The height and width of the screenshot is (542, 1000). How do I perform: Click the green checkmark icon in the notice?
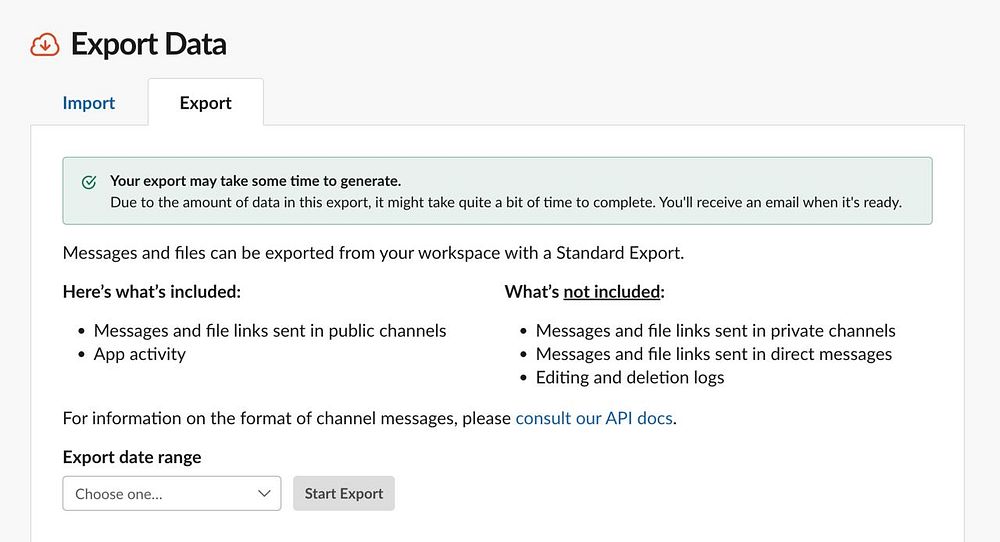pyautogui.click(x=89, y=183)
